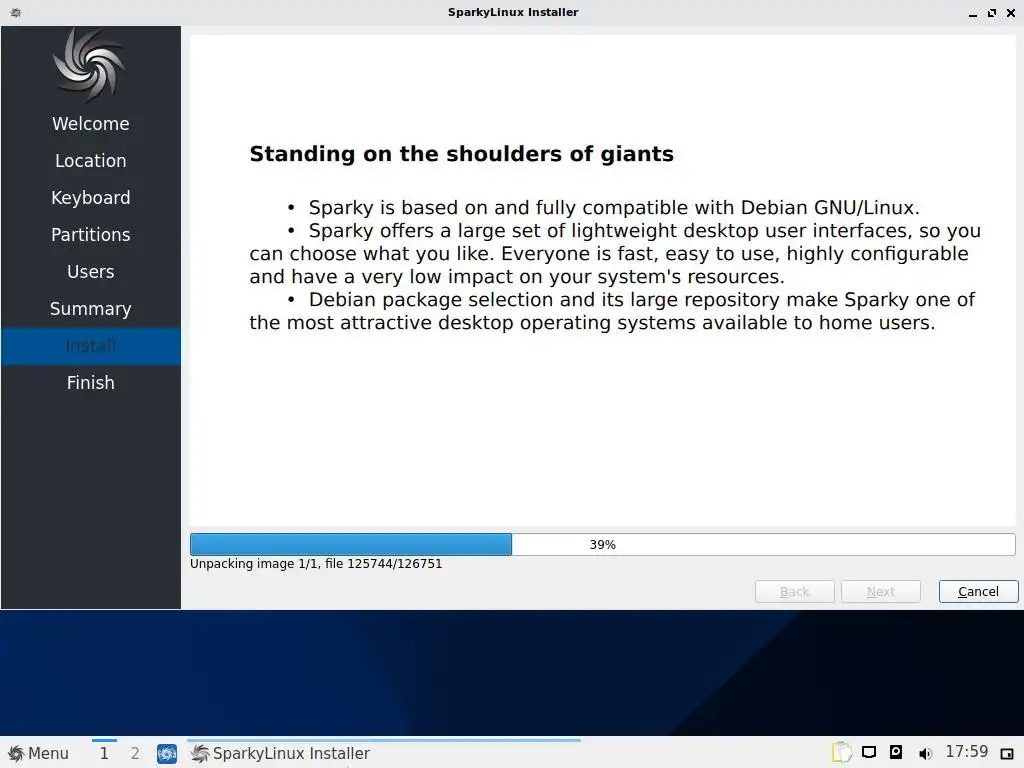The image size is (1024, 768).
Task: Click the Cancel button
Action: coord(978,591)
